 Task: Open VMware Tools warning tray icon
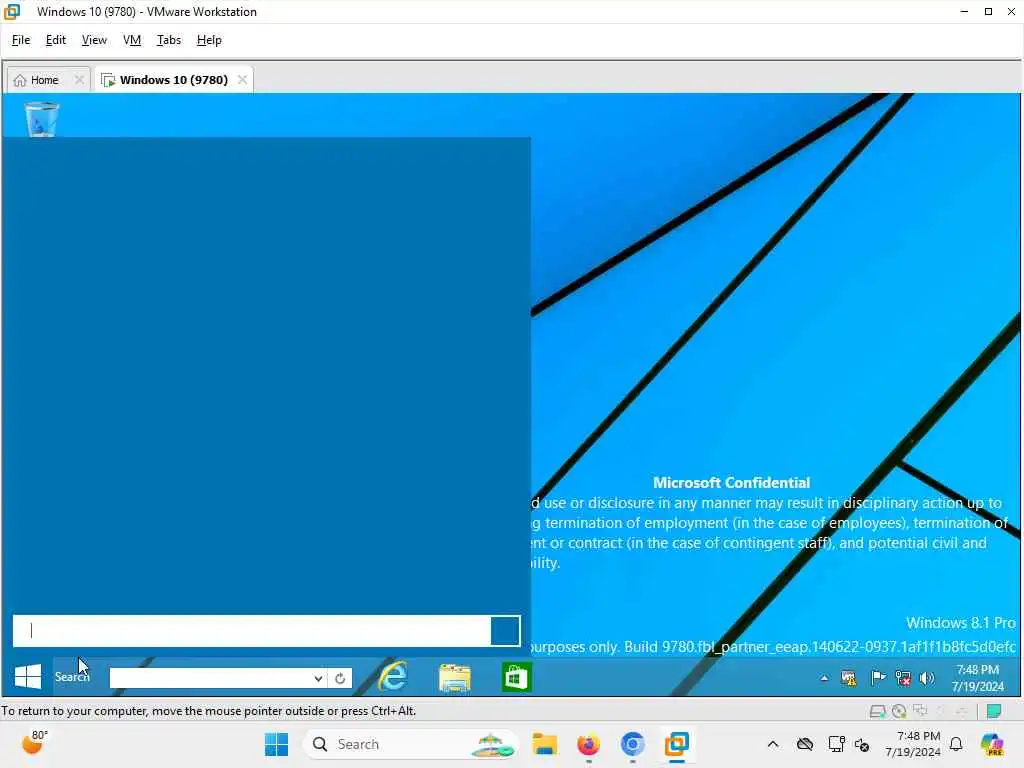click(x=849, y=679)
